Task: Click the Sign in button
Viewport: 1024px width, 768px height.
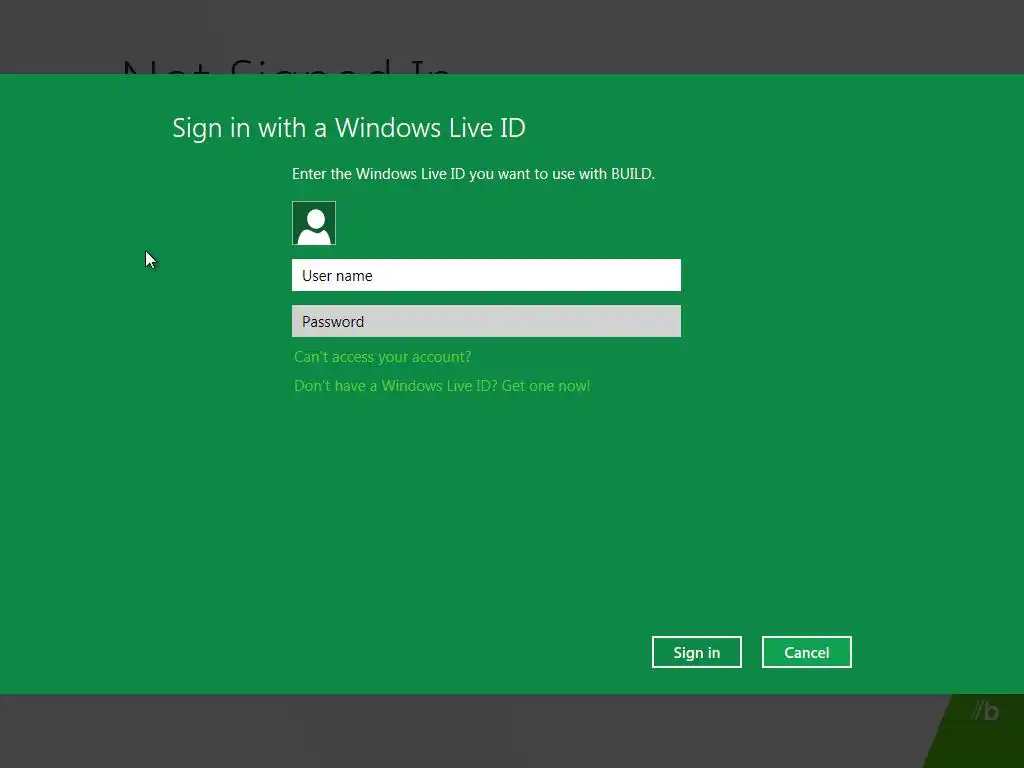Action: (x=697, y=652)
